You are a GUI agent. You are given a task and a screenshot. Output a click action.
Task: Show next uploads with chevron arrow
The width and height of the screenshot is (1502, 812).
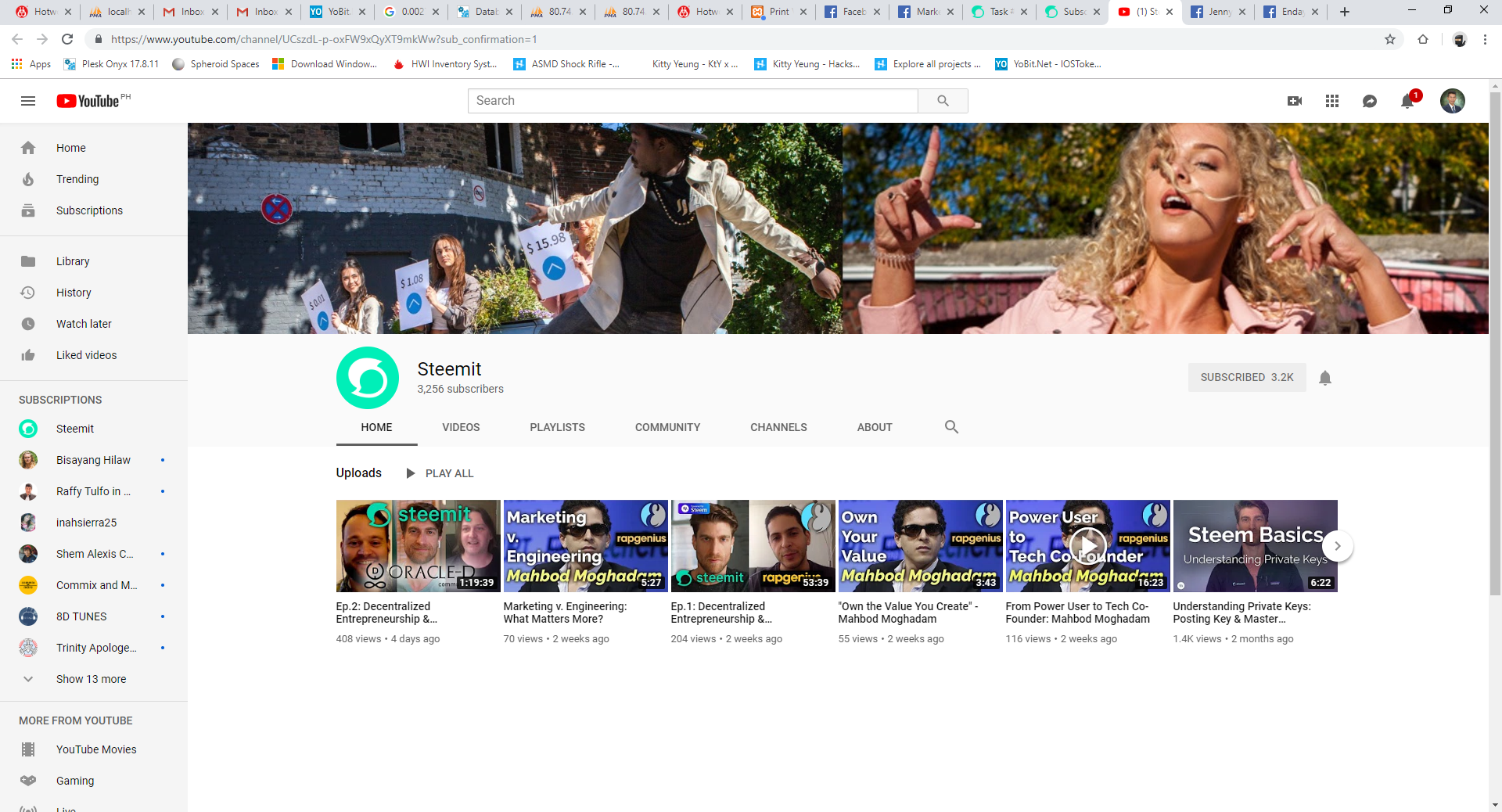tap(1338, 546)
